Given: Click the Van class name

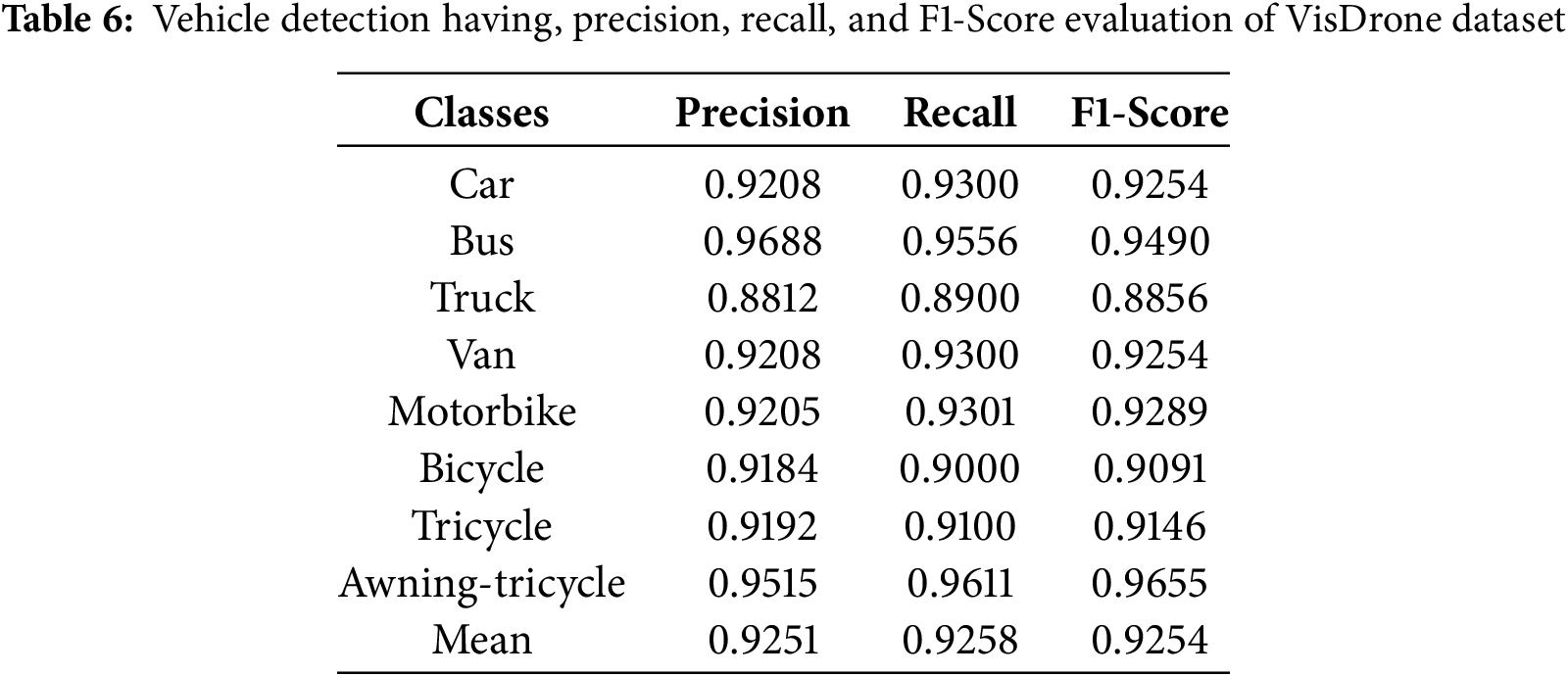Looking at the screenshot, I should [x=481, y=355].
